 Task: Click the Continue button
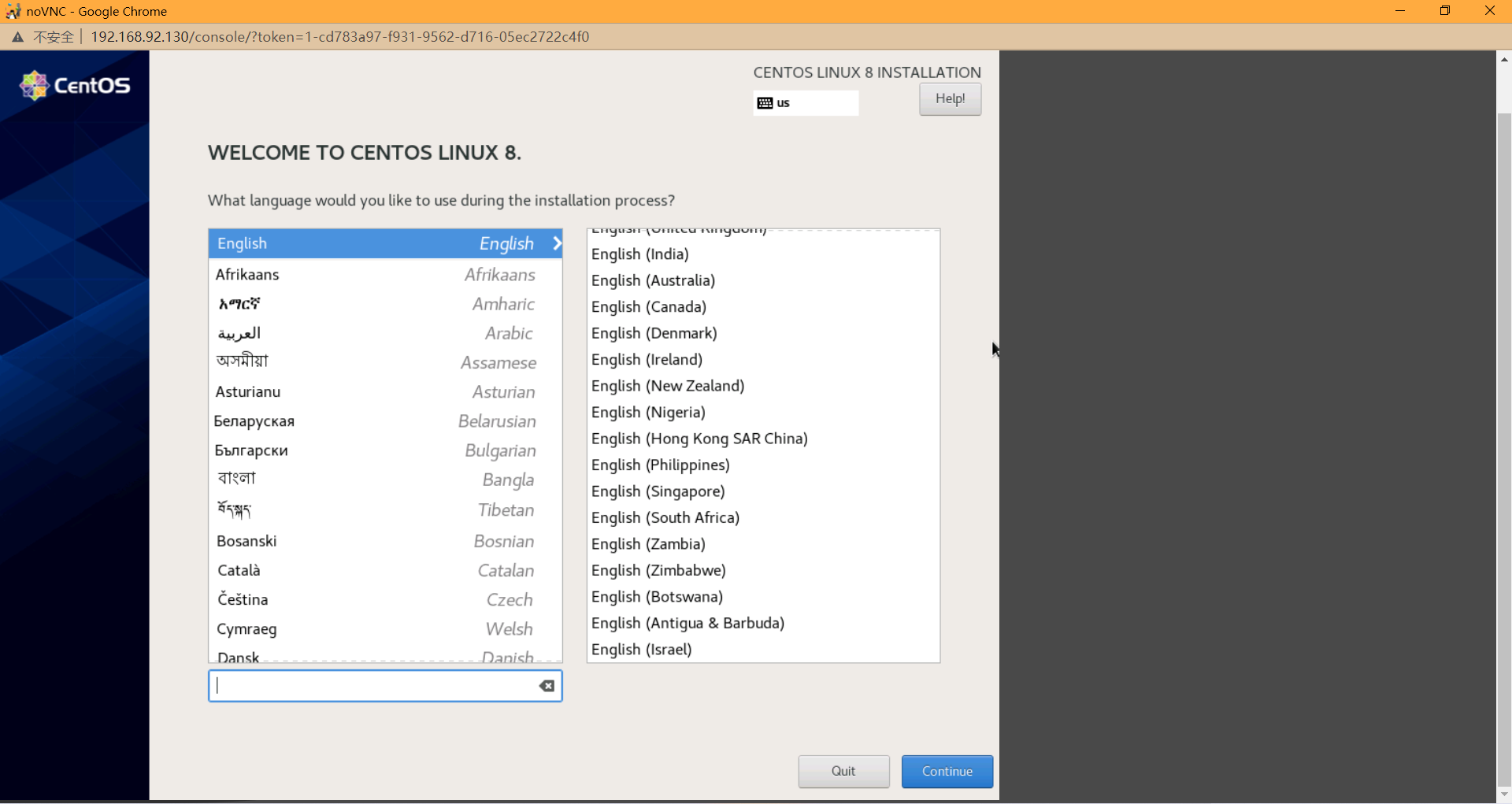click(x=947, y=772)
